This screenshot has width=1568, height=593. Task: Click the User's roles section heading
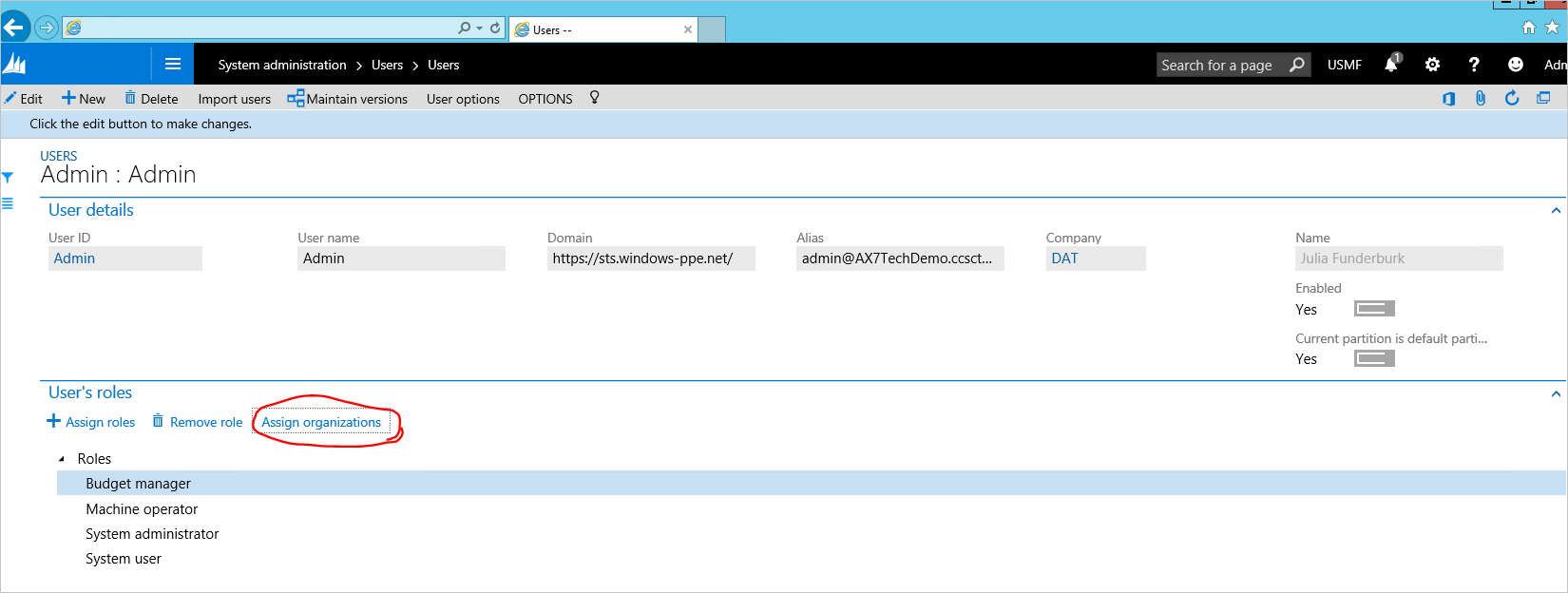pyautogui.click(x=90, y=392)
